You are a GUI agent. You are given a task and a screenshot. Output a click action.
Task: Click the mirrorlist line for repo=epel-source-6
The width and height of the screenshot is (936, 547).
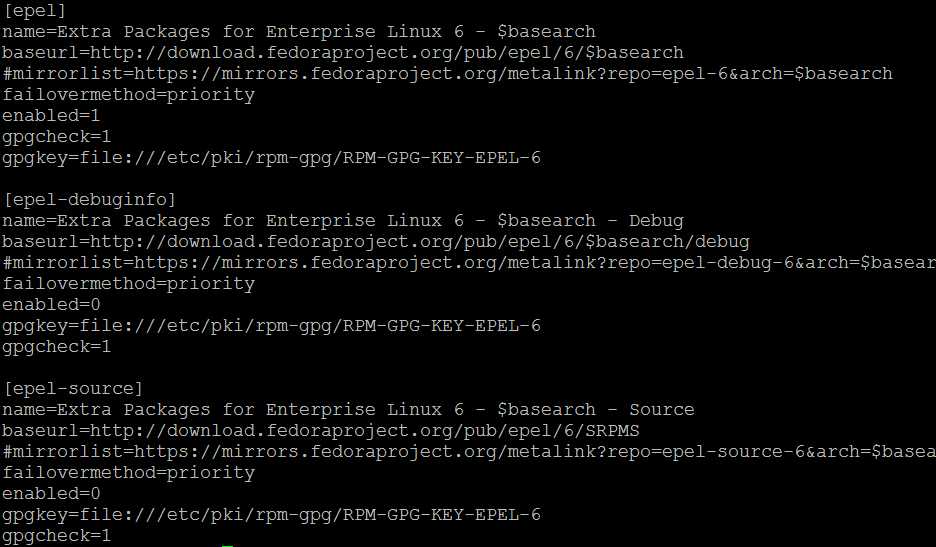click(468, 451)
